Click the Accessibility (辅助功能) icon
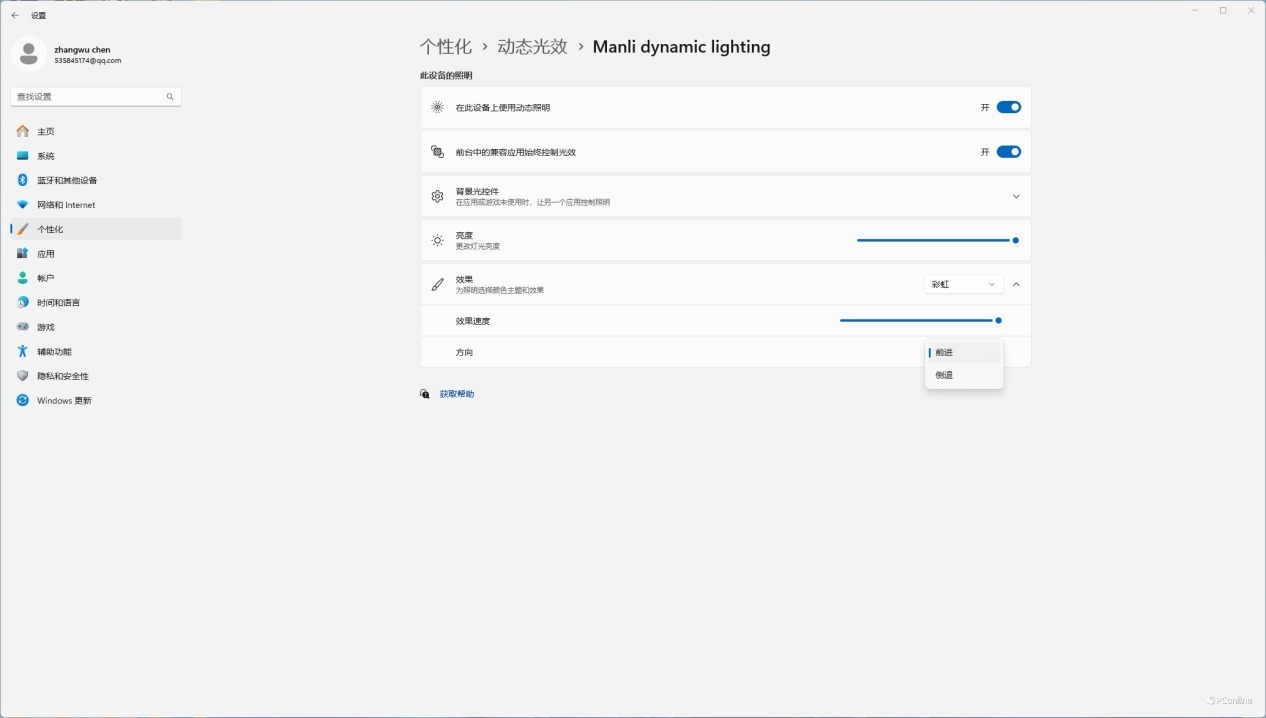 click(22, 352)
